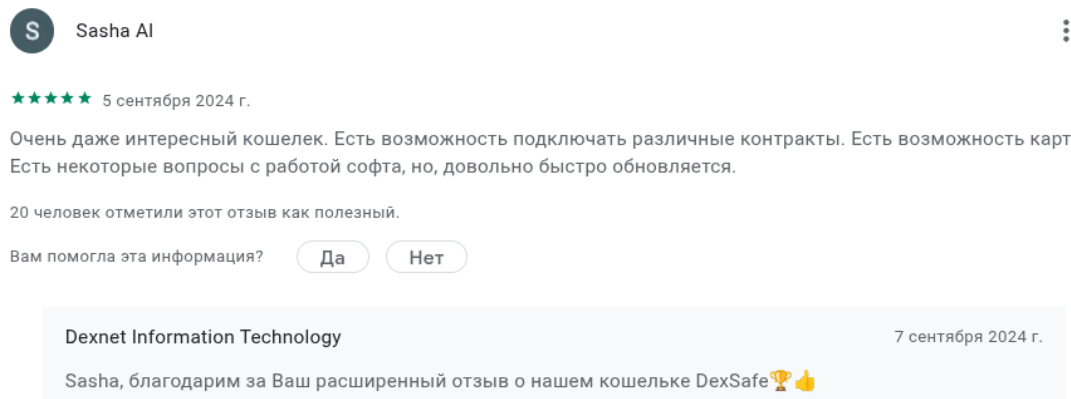
Task: Click the third green rating star
Action: [51, 98]
